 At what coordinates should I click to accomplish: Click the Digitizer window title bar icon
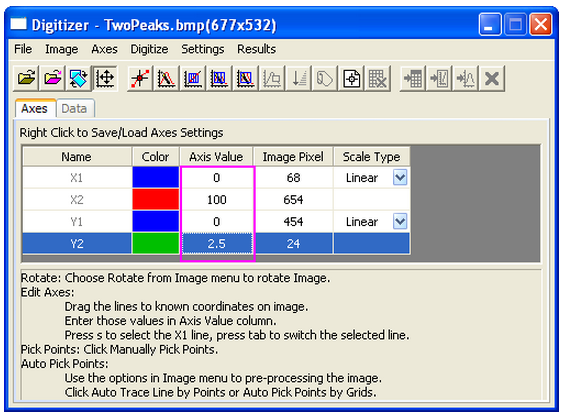pos(19,24)
